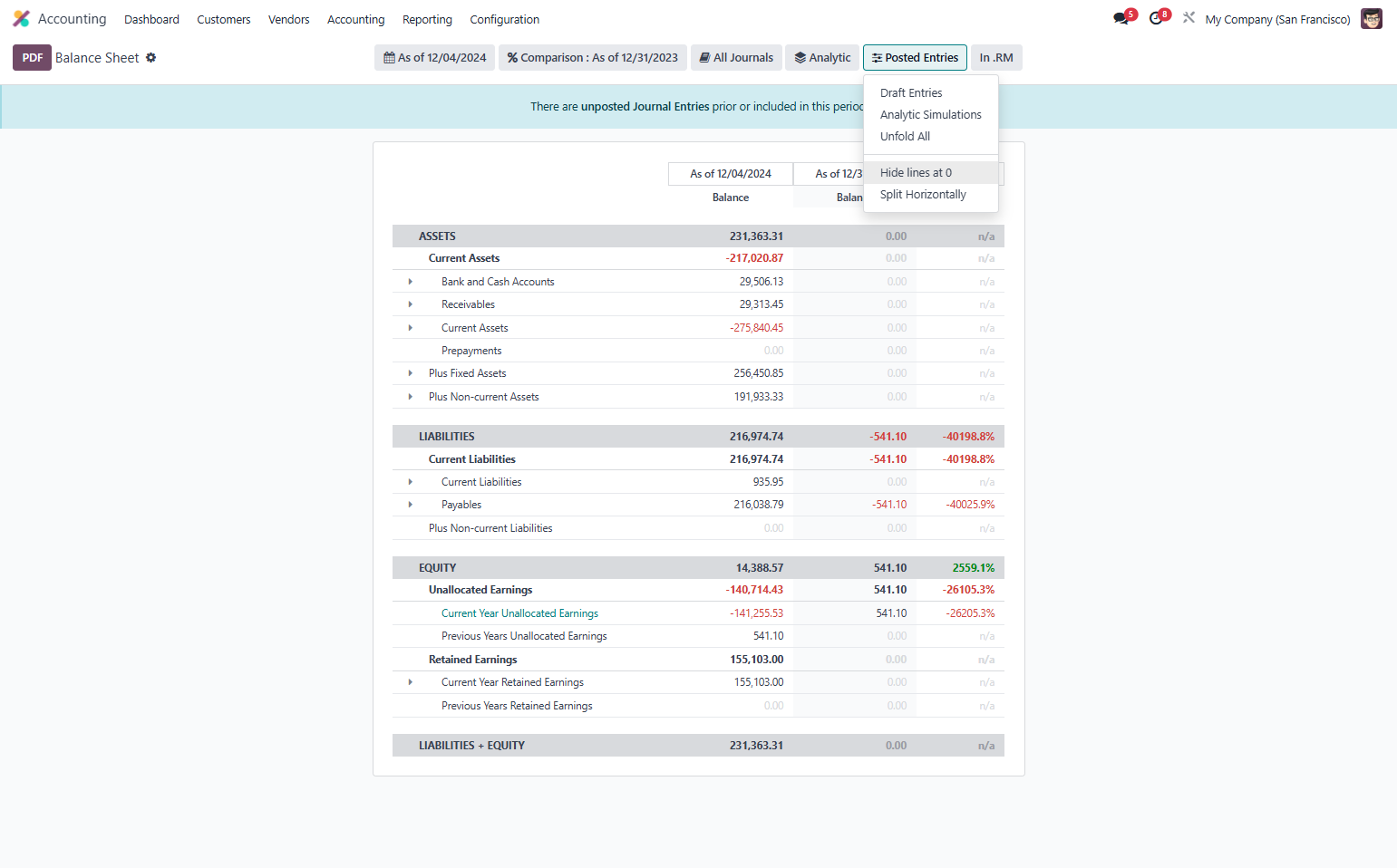
Task: Open the Analytic filter dropdown
Action: tap(822, 58)
